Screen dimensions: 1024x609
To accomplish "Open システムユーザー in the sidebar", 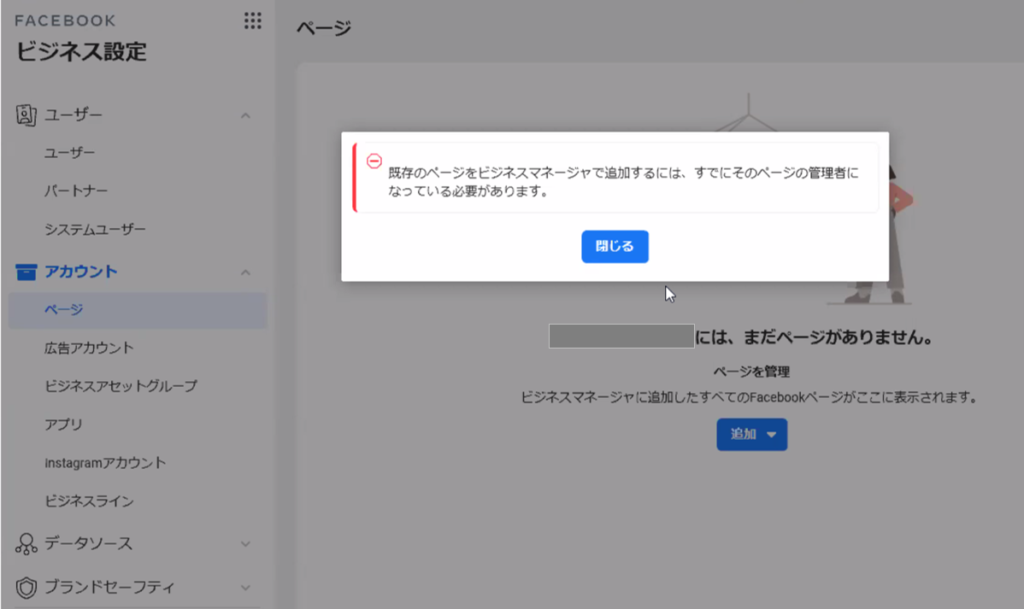I will pyautogui.click(x=95, y=230).
